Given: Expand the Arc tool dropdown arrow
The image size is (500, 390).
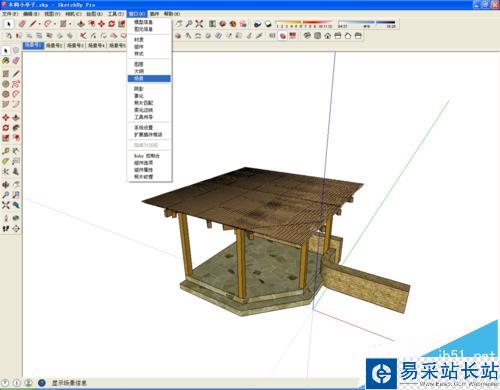Looking at the screenshot, I should (55, 24).
